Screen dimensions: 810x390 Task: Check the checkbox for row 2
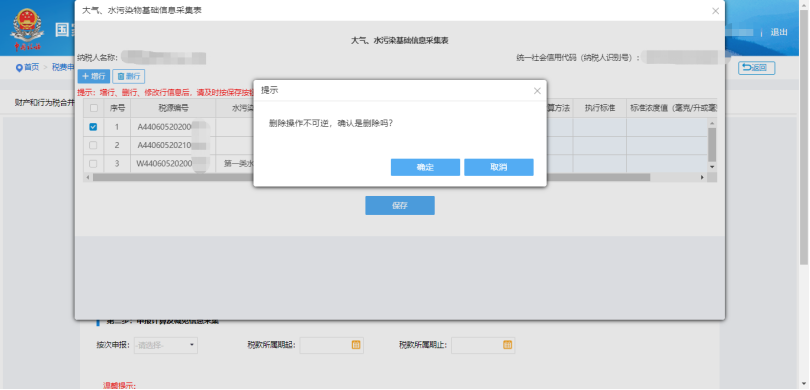point(94,146)
